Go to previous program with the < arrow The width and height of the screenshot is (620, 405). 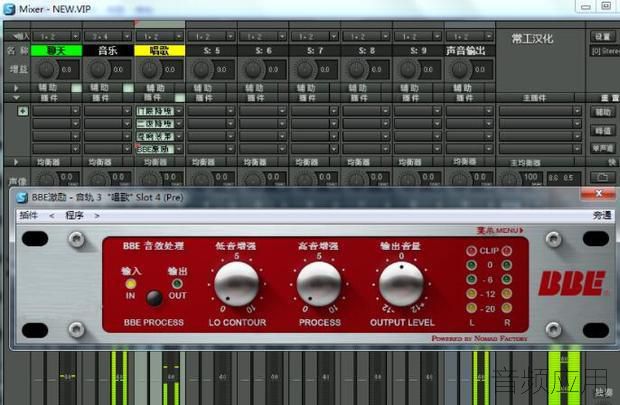pyautogui.click(x=52, y=216)
